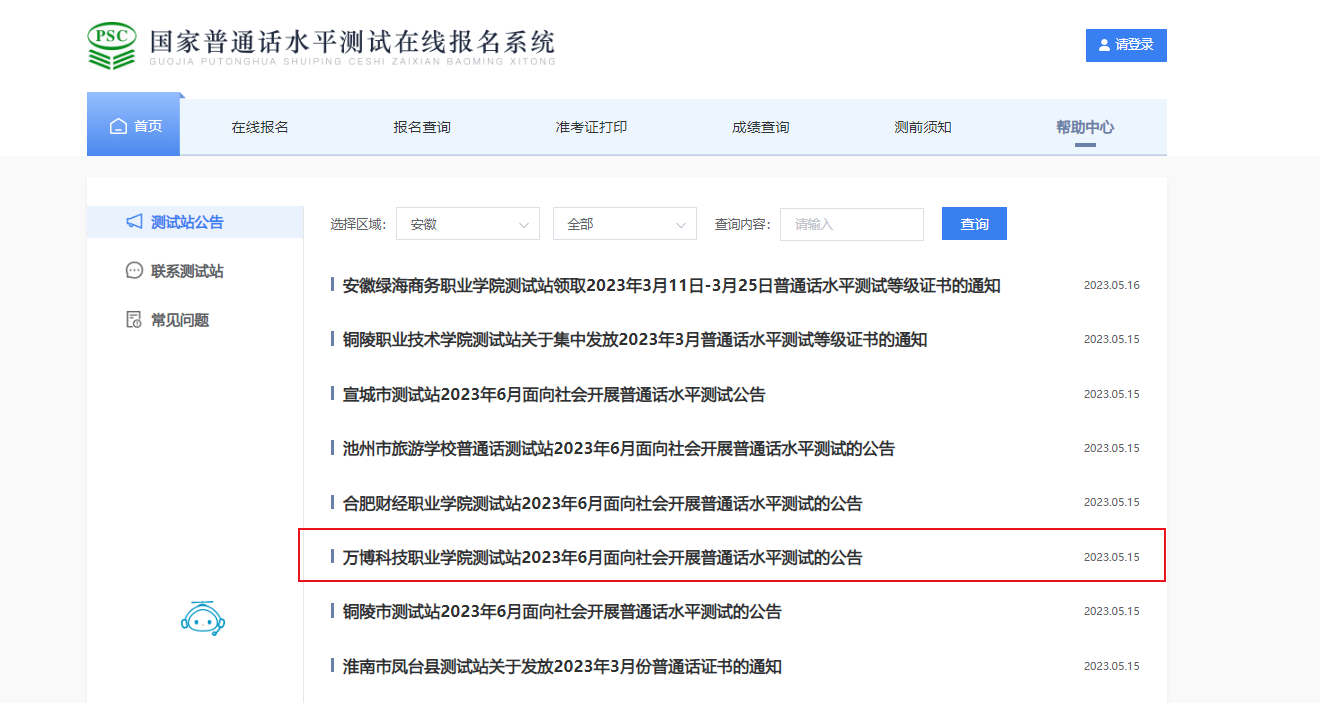1320x703 pixels.
Task: Switch to 帮助中心 tab
Action: coord(1085,127)
